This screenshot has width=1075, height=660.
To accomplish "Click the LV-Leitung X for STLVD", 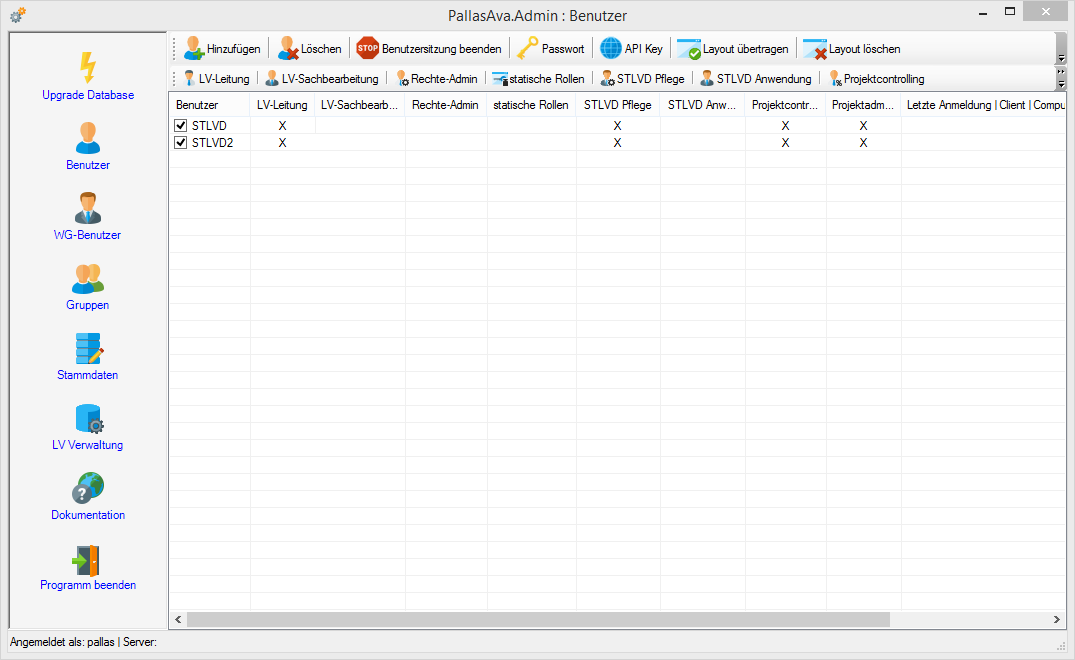I will pyautogui.click(x=282, y=125).
